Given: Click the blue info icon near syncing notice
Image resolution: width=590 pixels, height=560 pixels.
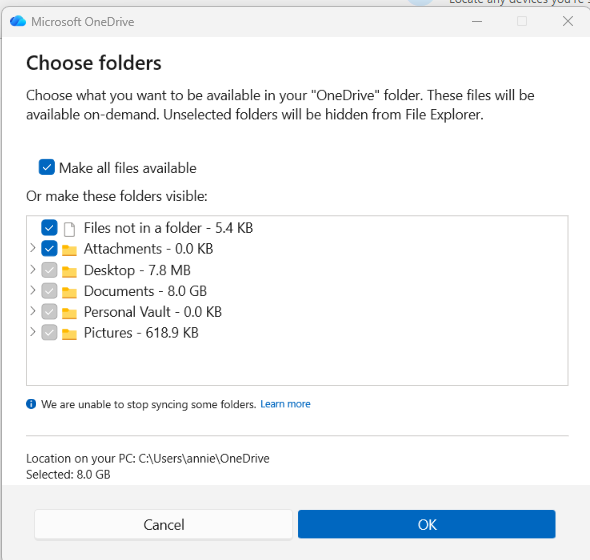Looking at the screenshot, I should click(31, 404).
